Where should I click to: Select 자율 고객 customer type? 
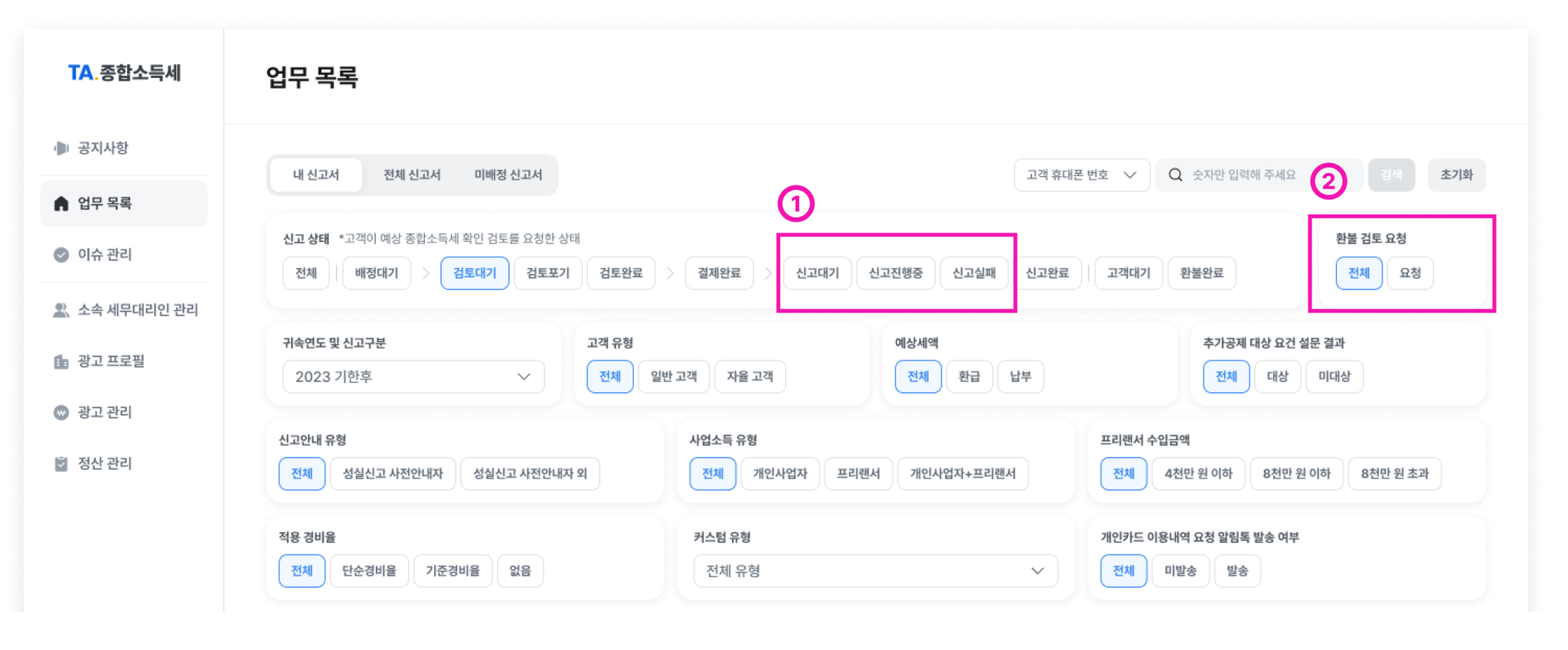point(750,376)
